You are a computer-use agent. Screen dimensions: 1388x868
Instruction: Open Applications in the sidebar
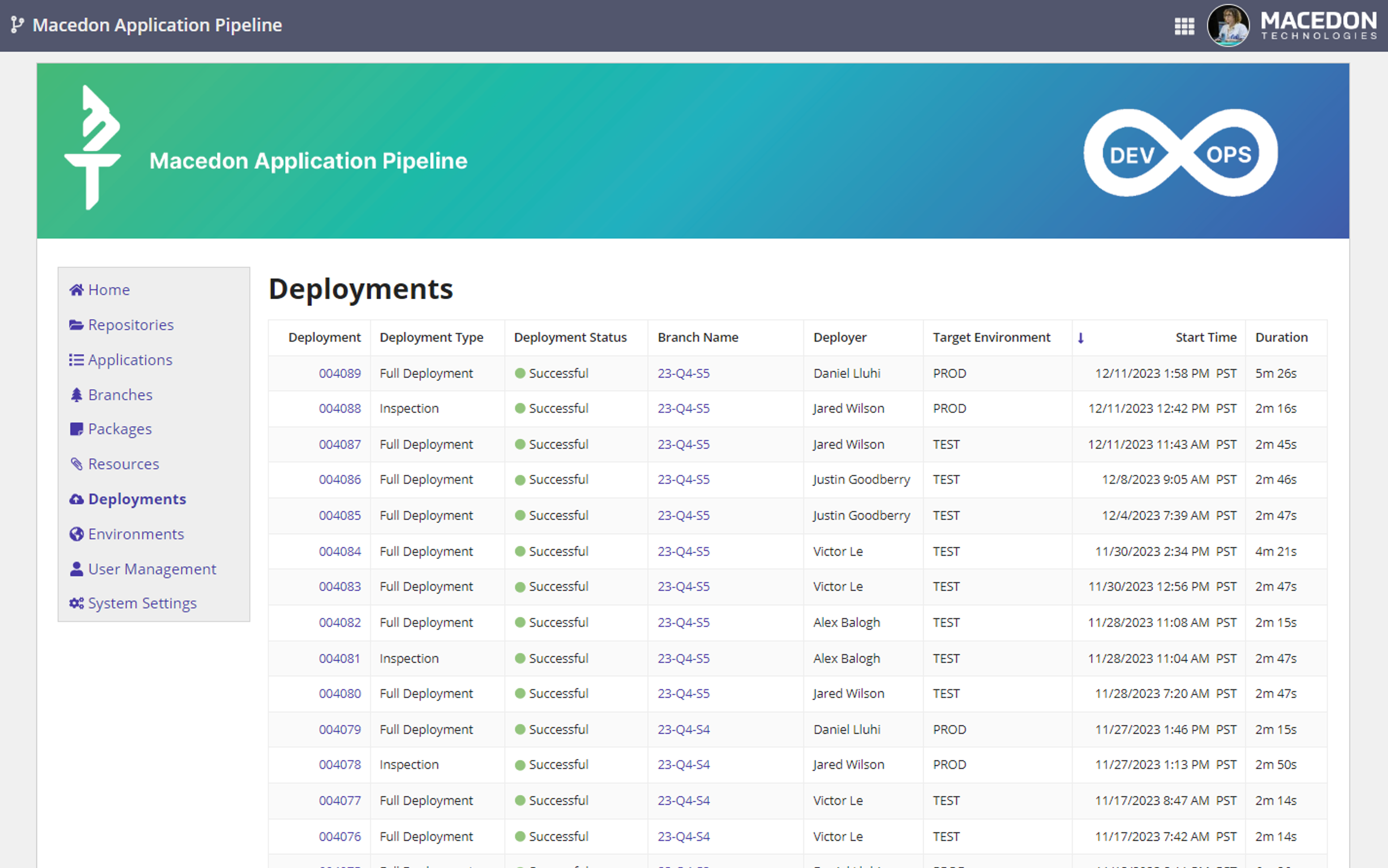(x=130, y=360)
